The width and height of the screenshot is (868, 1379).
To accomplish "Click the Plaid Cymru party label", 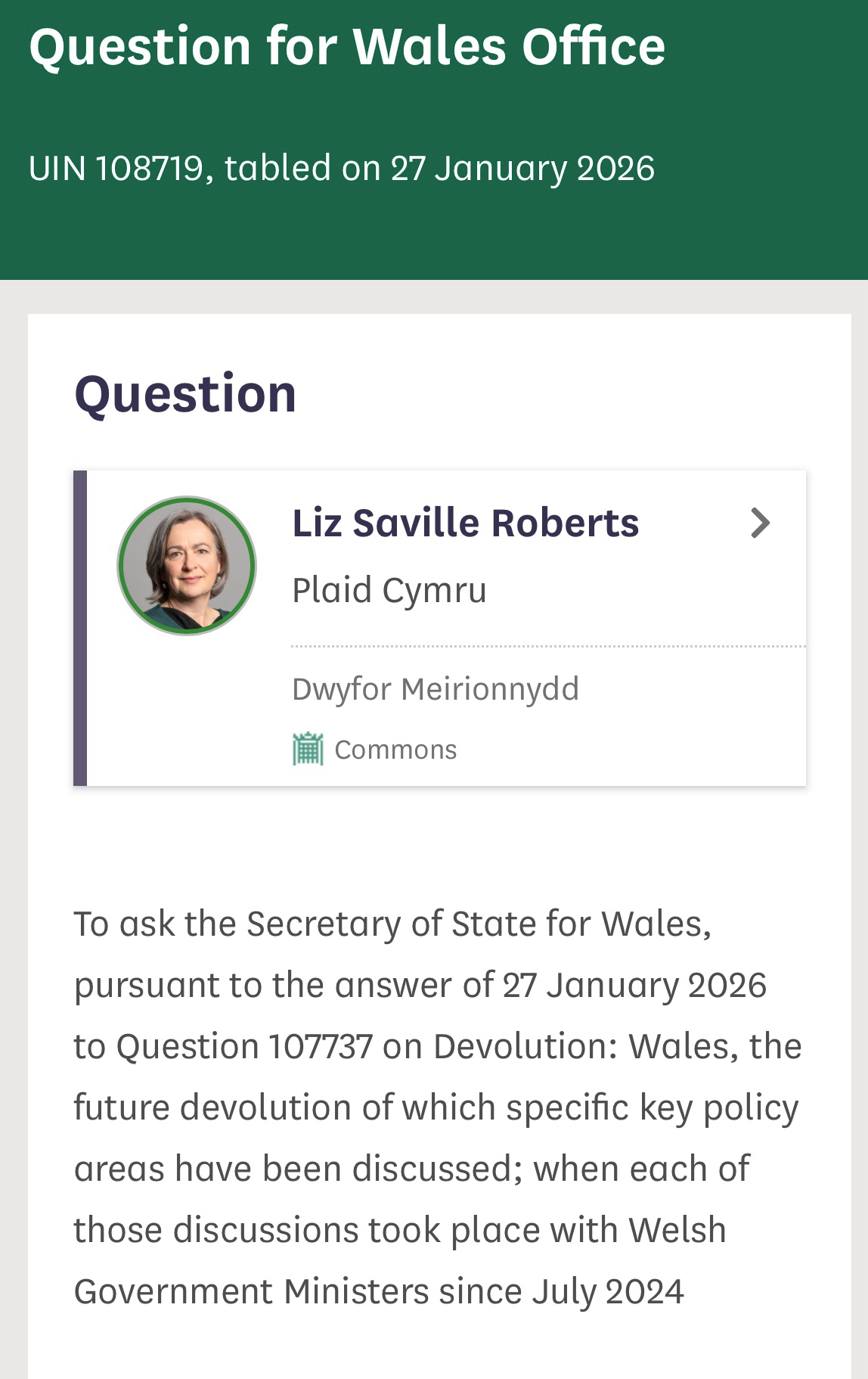I will 389,590.
